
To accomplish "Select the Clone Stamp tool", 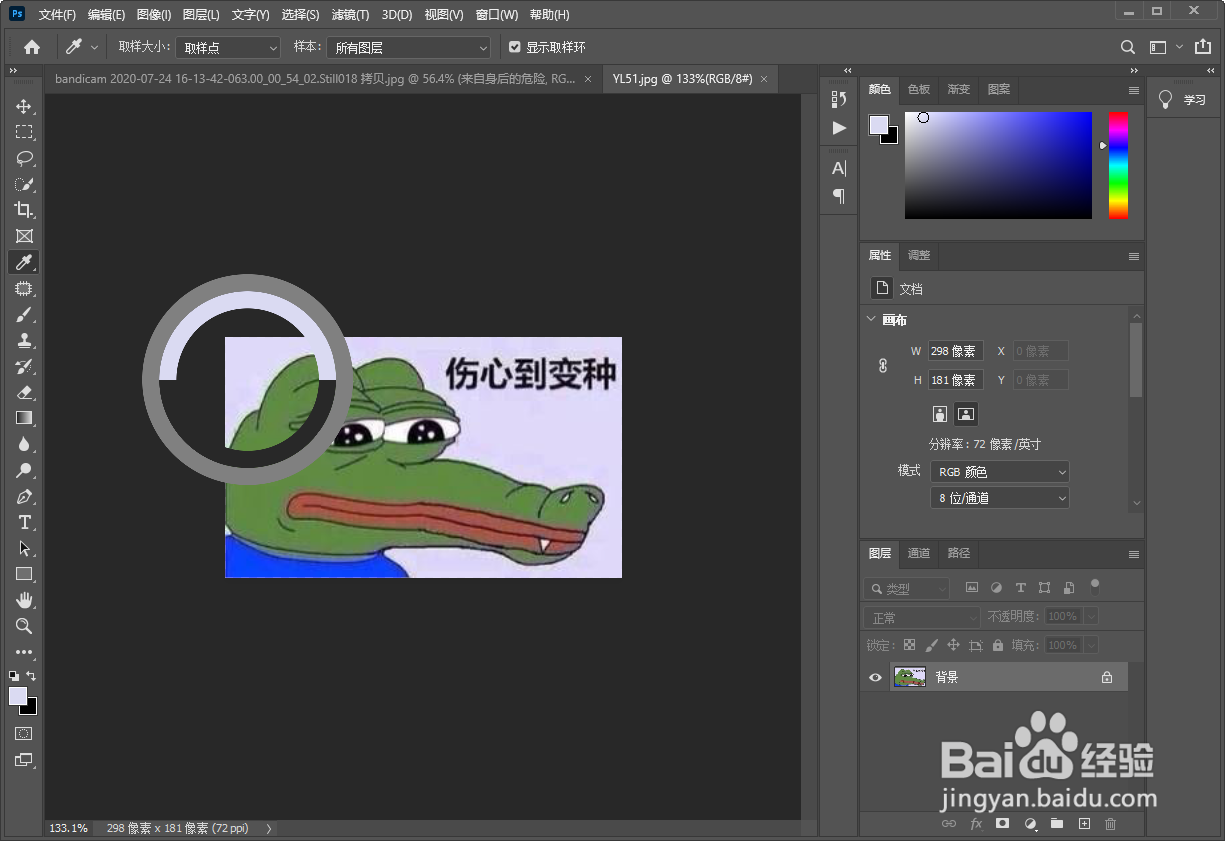I will click(24, 340).
